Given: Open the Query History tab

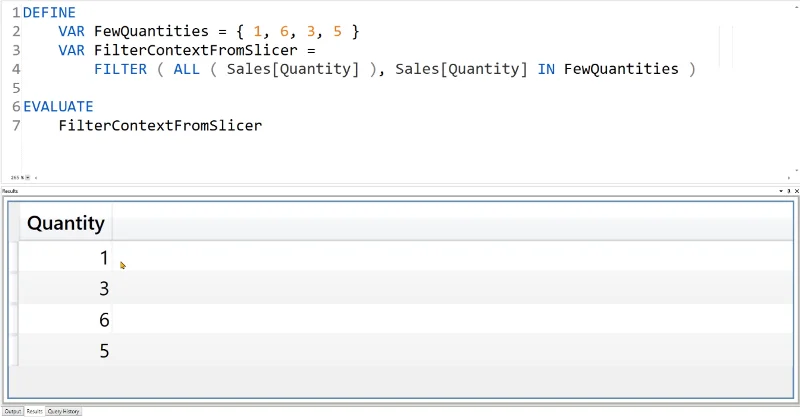Looking at the screenshot, I should coord(63,411).
